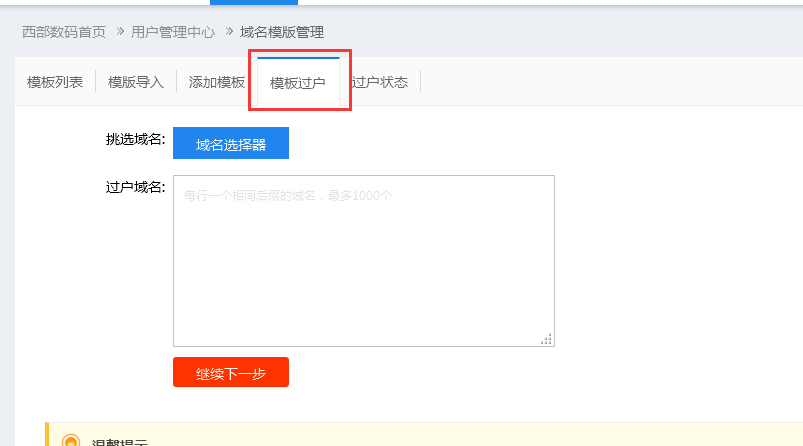The image size is (803, 446).
Task: Select the highlighted 模板过户 tab
Action: click(x=298, y=82)
